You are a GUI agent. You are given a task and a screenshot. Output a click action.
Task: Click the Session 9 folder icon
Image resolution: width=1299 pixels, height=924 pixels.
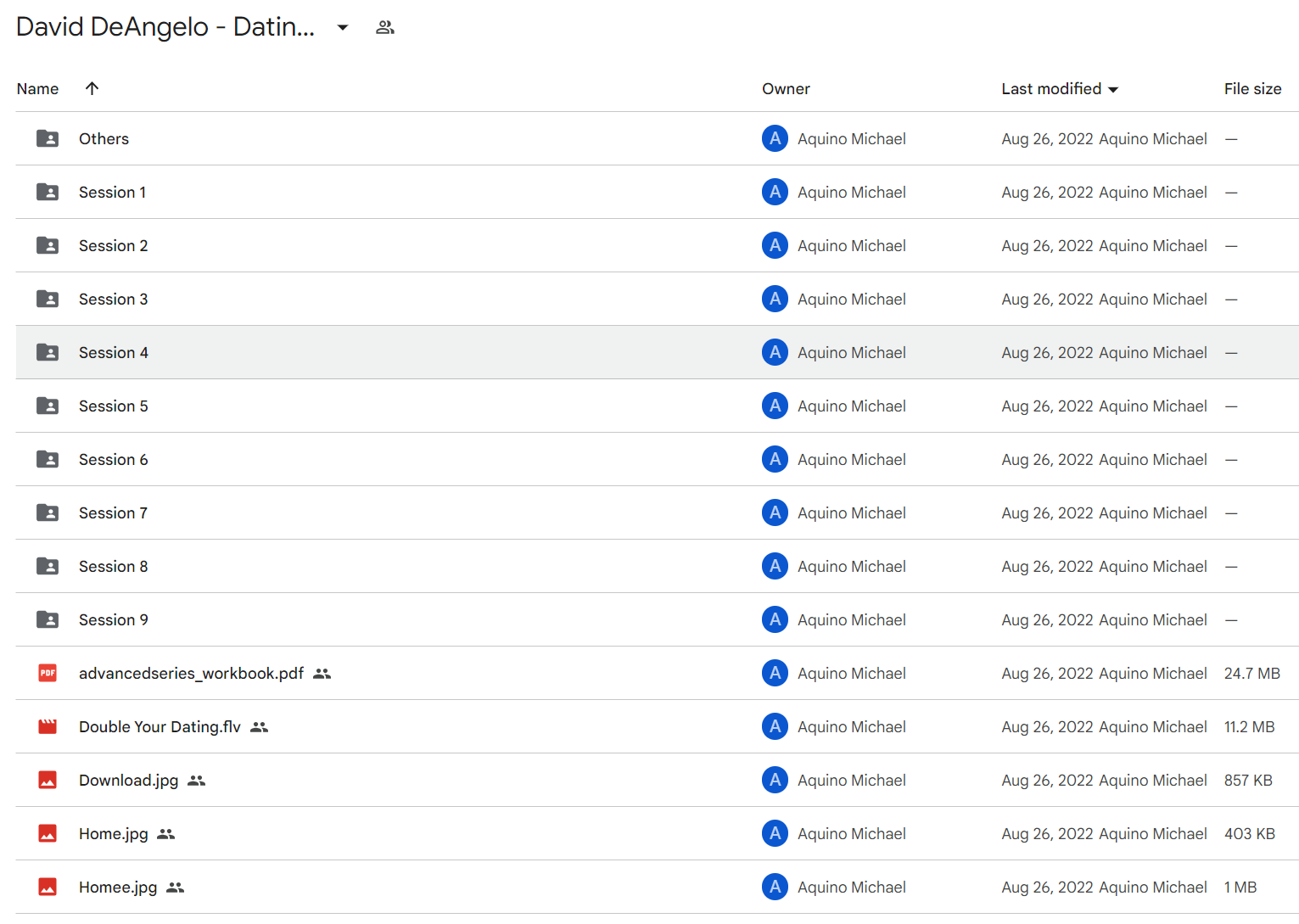(48, 619)
